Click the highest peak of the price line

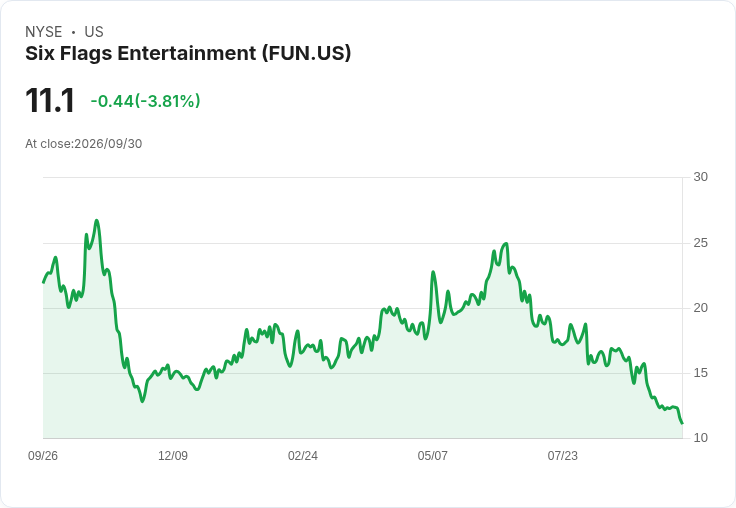(x=97, y=220)
